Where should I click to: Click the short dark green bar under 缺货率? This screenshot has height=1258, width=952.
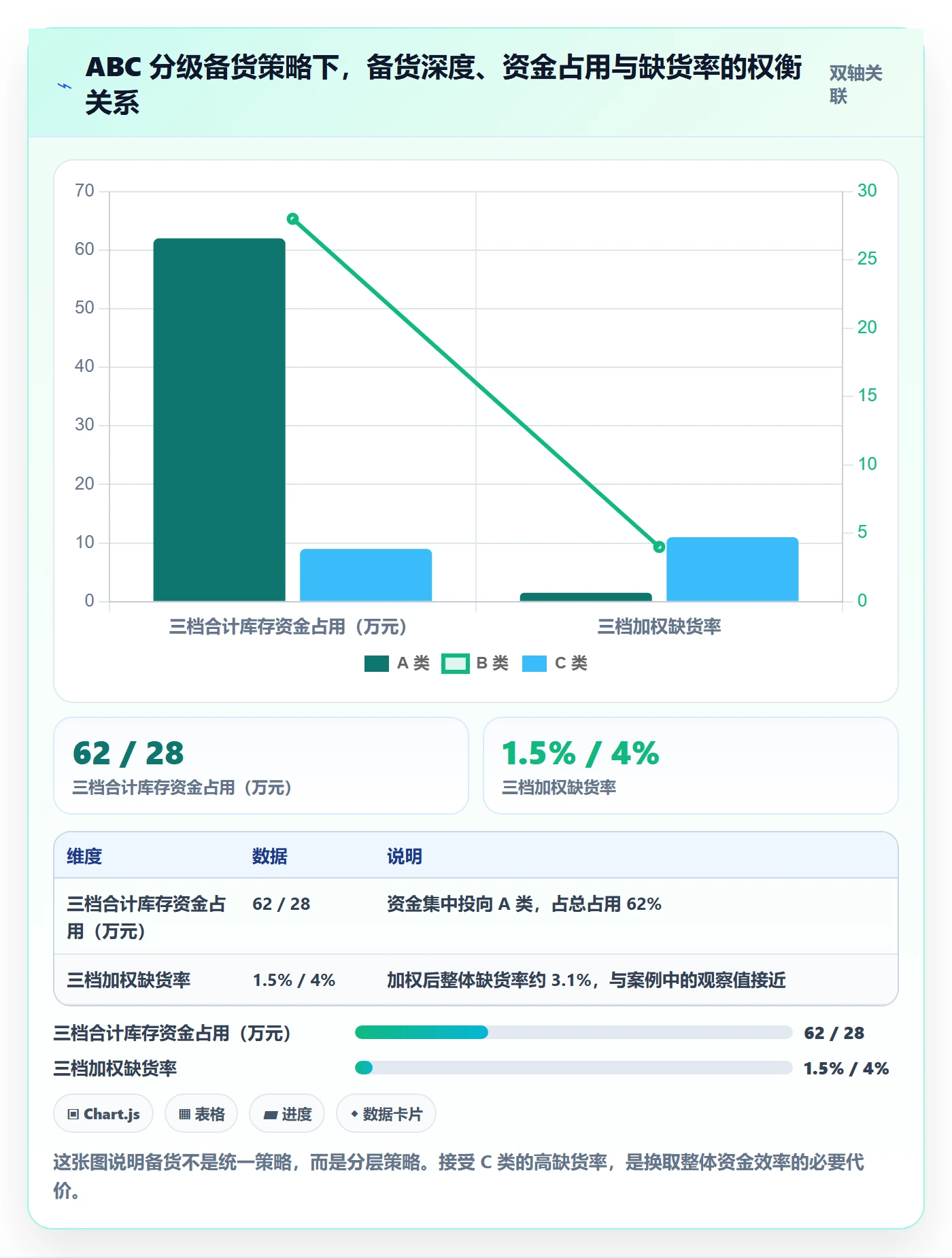pos(585,597)
